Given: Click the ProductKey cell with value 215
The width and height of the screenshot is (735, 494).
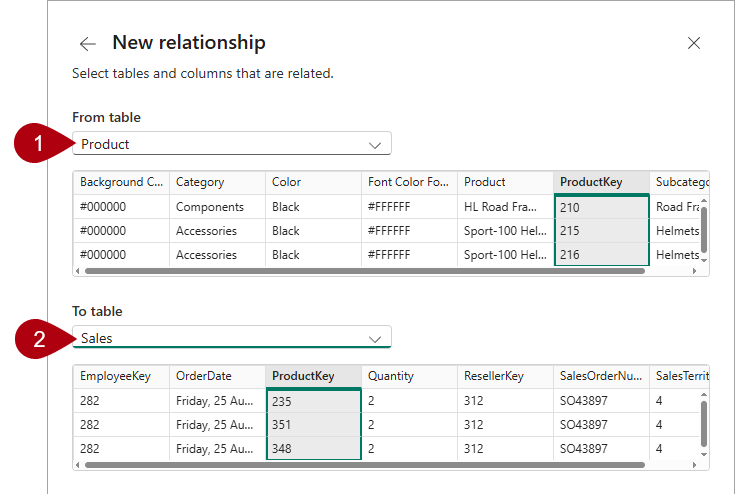Looking at the screenshot, I should pos(601,231).
